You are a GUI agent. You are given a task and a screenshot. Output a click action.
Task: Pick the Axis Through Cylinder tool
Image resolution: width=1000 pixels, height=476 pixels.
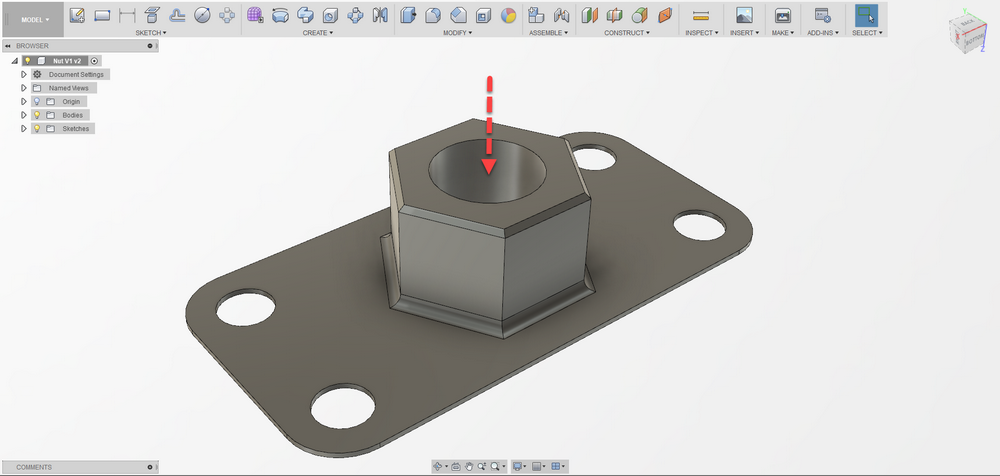click(x=640, y=15)
